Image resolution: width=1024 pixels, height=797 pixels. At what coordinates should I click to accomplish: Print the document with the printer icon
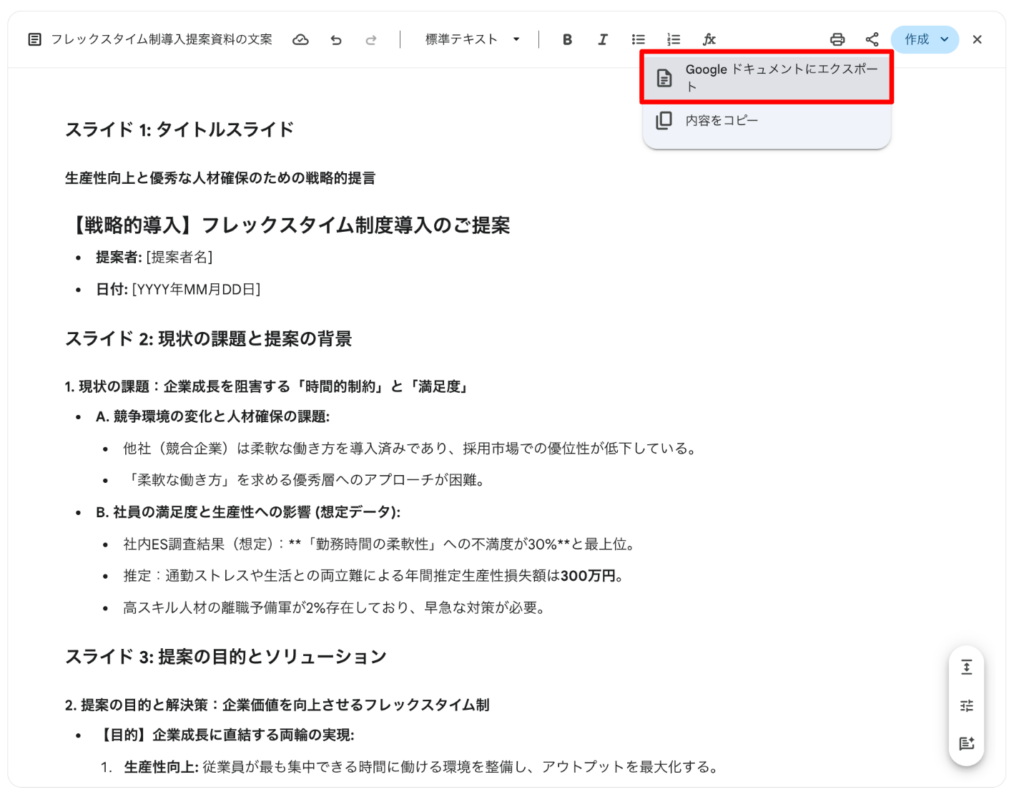837,40
